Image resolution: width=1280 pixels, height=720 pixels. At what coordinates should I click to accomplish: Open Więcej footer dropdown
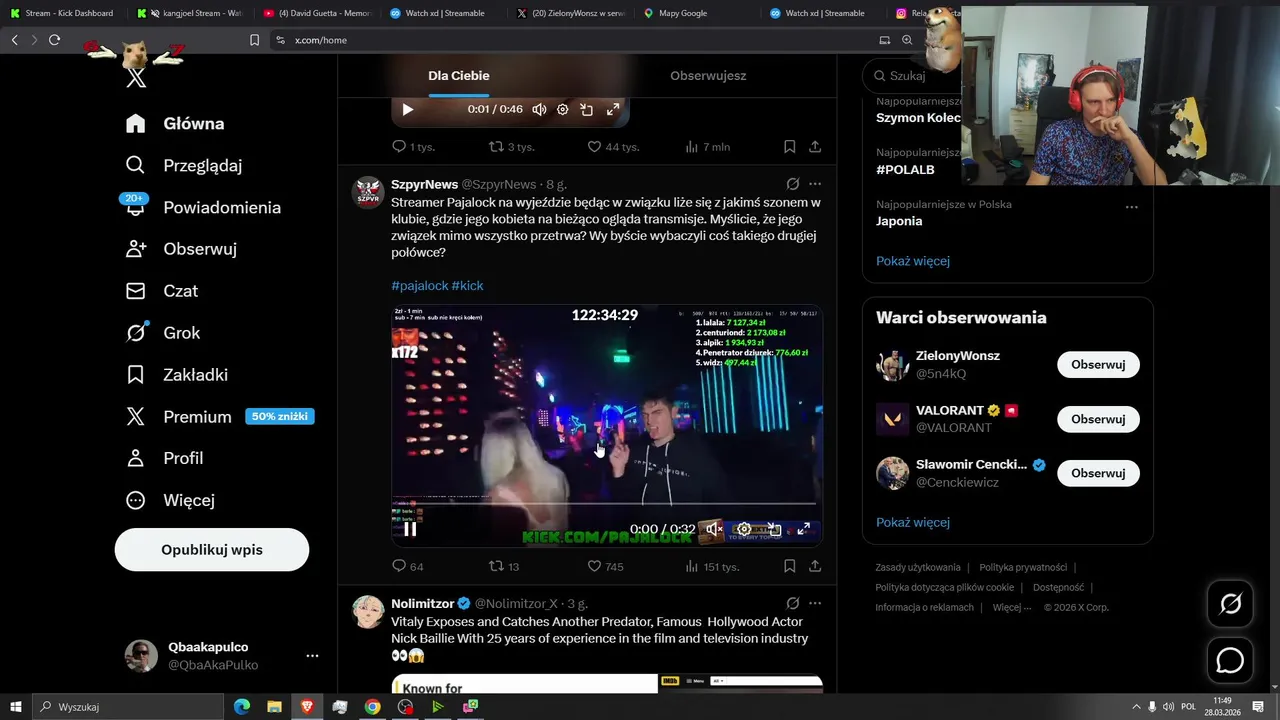point(1012,607)
